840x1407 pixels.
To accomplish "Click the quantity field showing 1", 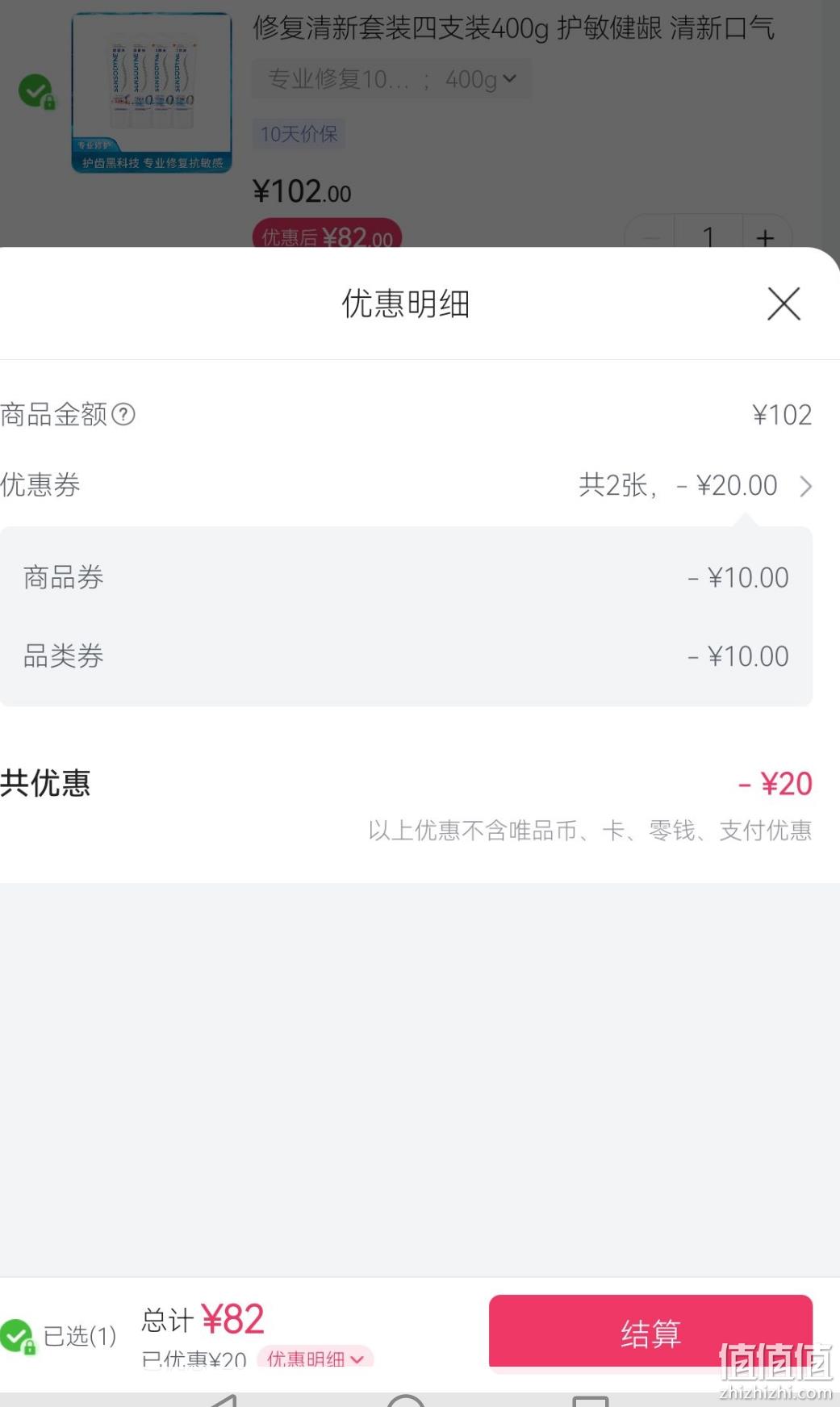I will [x=708, y=237].
